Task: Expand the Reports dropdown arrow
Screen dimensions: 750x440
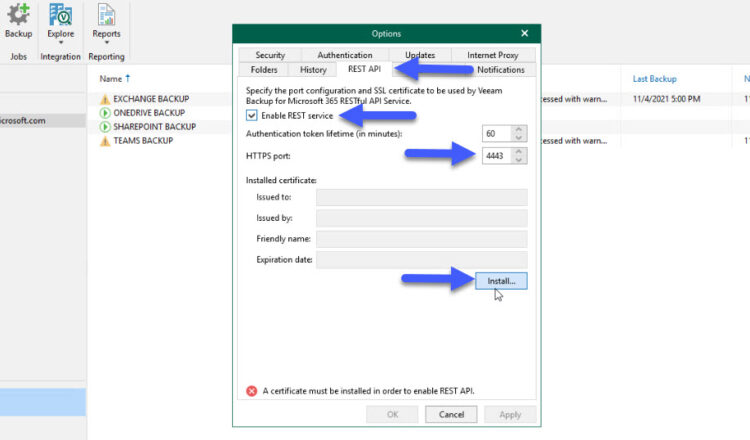Action: tap(106, 43)
